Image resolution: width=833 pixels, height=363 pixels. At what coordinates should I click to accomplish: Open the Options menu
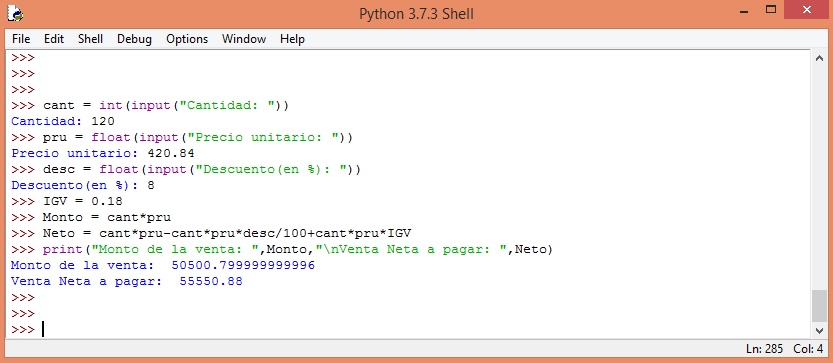point(187,39)
